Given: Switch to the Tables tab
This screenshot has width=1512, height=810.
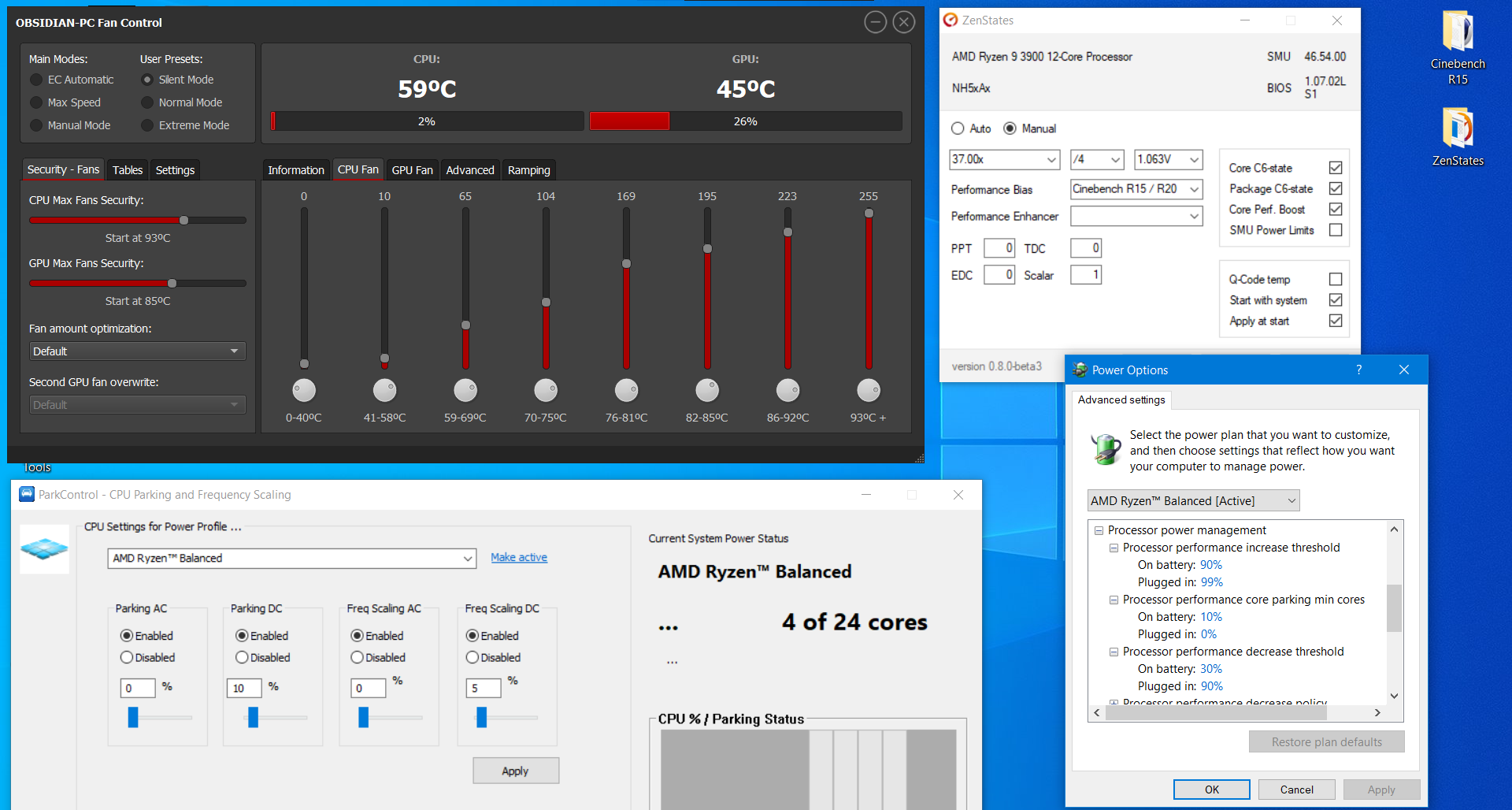Looking at the screenshot, I should pos(128,170).
